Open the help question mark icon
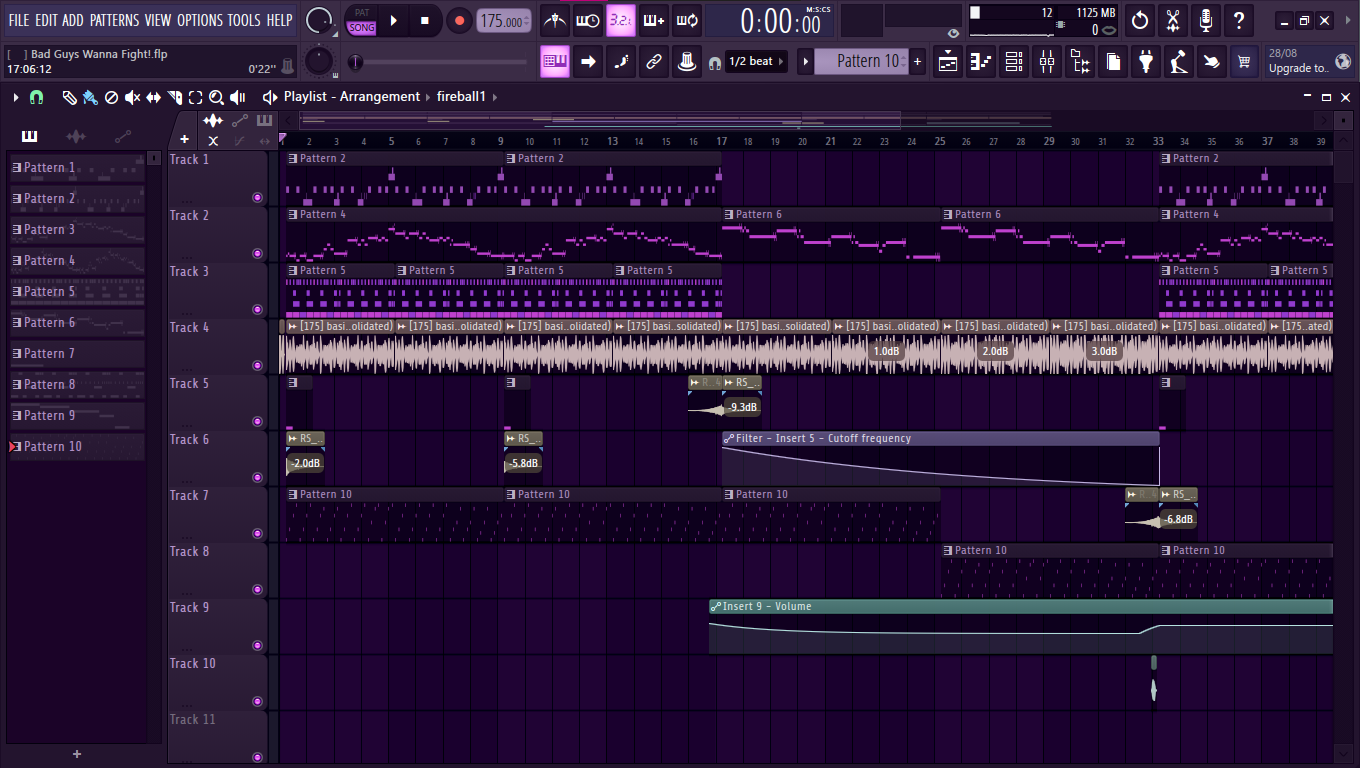 tap(1239, 20)
